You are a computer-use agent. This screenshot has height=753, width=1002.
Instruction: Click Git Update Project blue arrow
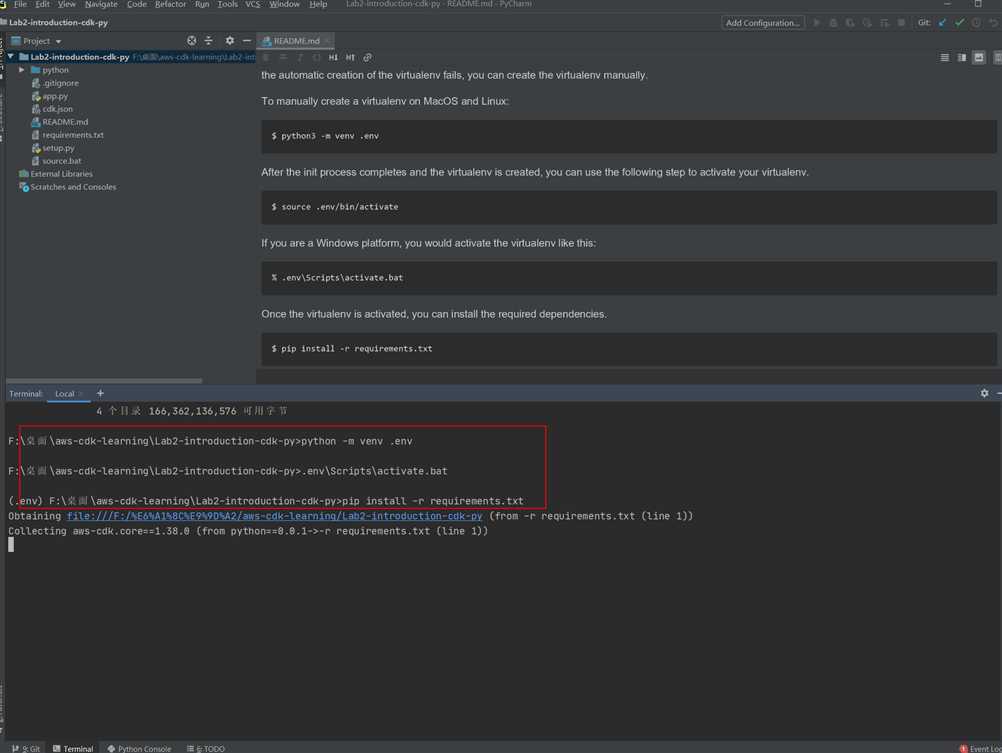pos(943,22)
